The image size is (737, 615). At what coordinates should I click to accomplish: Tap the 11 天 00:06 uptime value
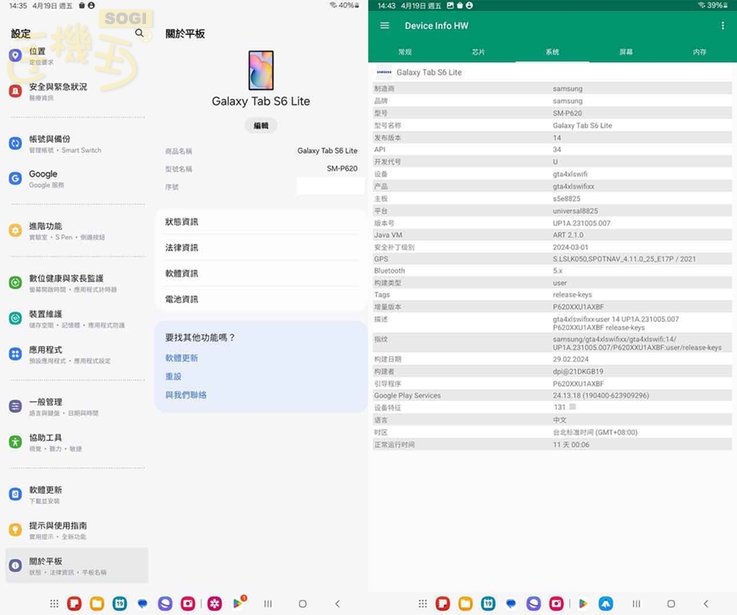coord(571,445)
